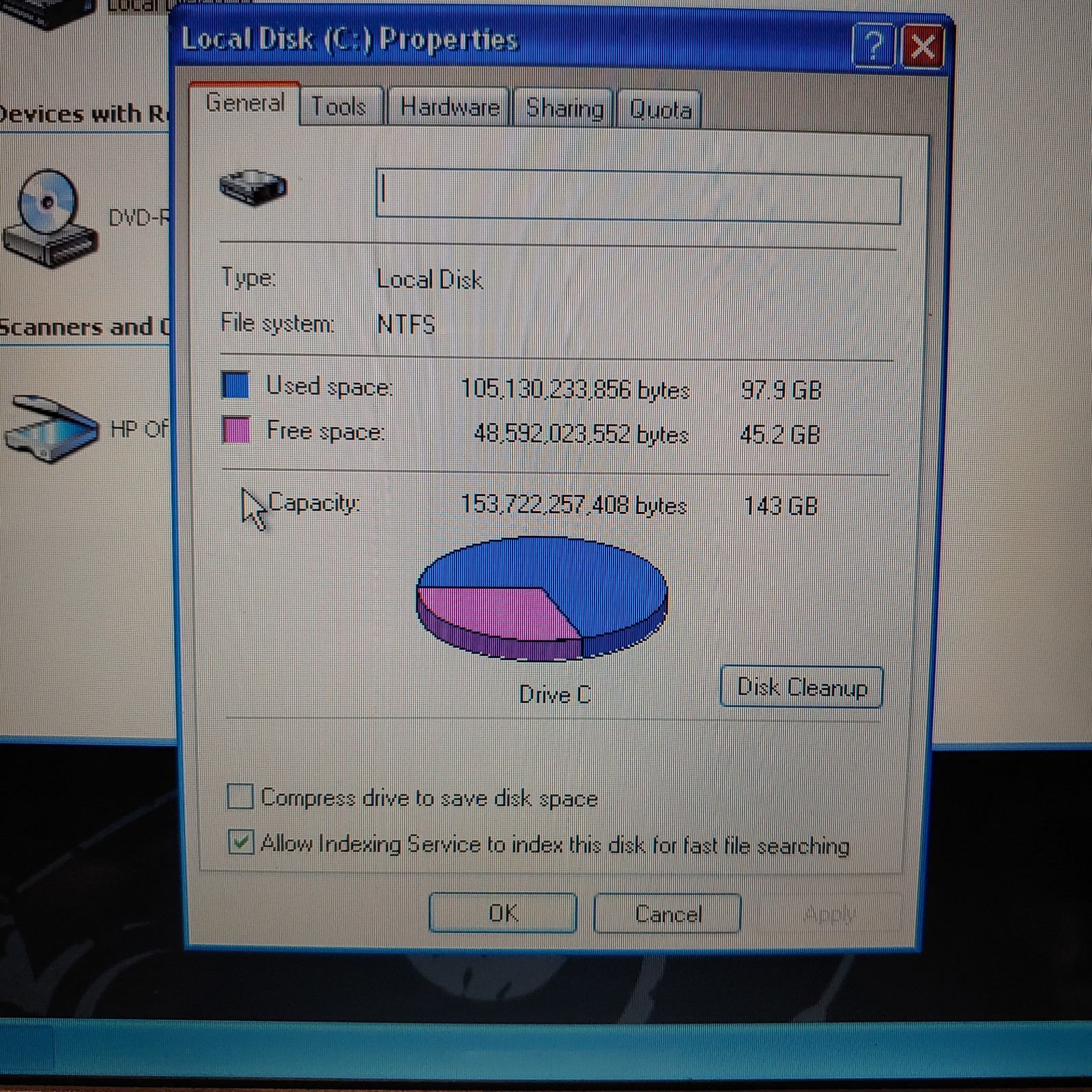Click the 'Capacity:' label

314,503
